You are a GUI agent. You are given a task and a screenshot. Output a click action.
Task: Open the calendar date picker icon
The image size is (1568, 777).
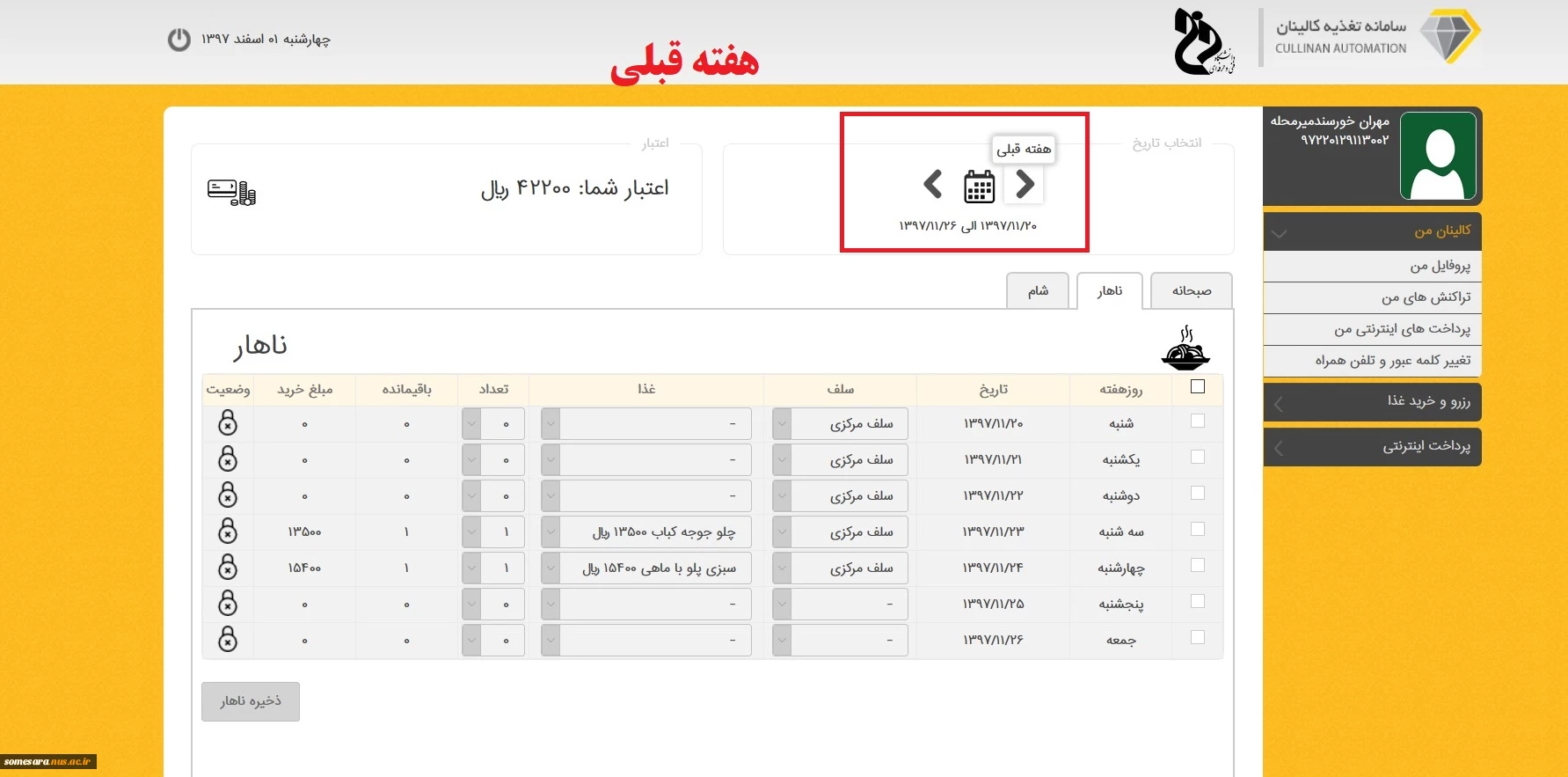click(979, 186)
